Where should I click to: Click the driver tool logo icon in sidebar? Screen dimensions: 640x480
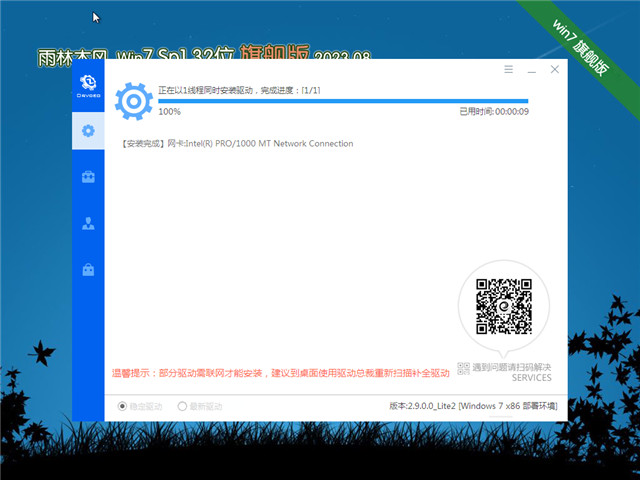pyautogui.click(x=88, y=86)
